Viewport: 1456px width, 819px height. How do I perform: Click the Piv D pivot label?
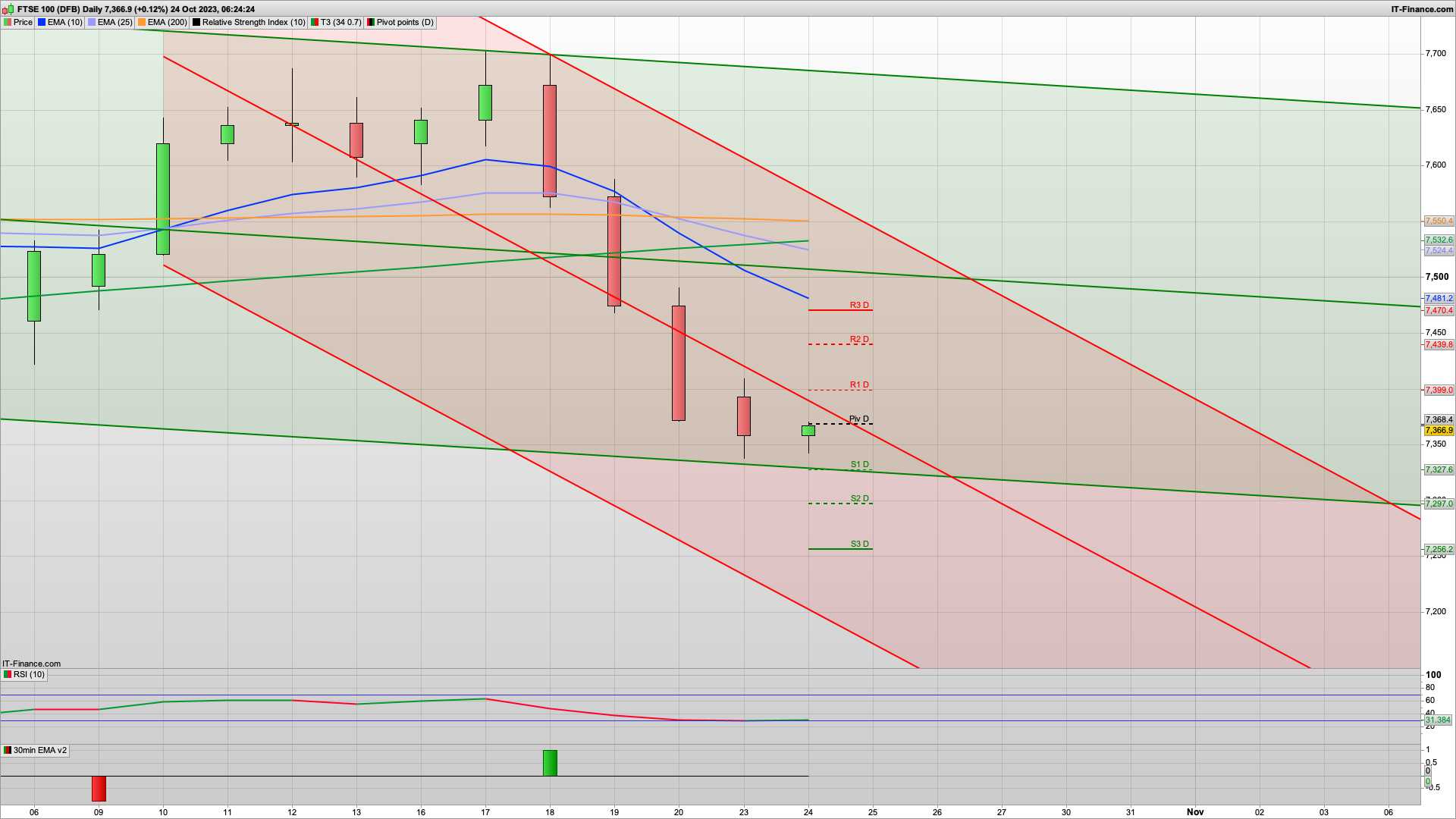859,419
